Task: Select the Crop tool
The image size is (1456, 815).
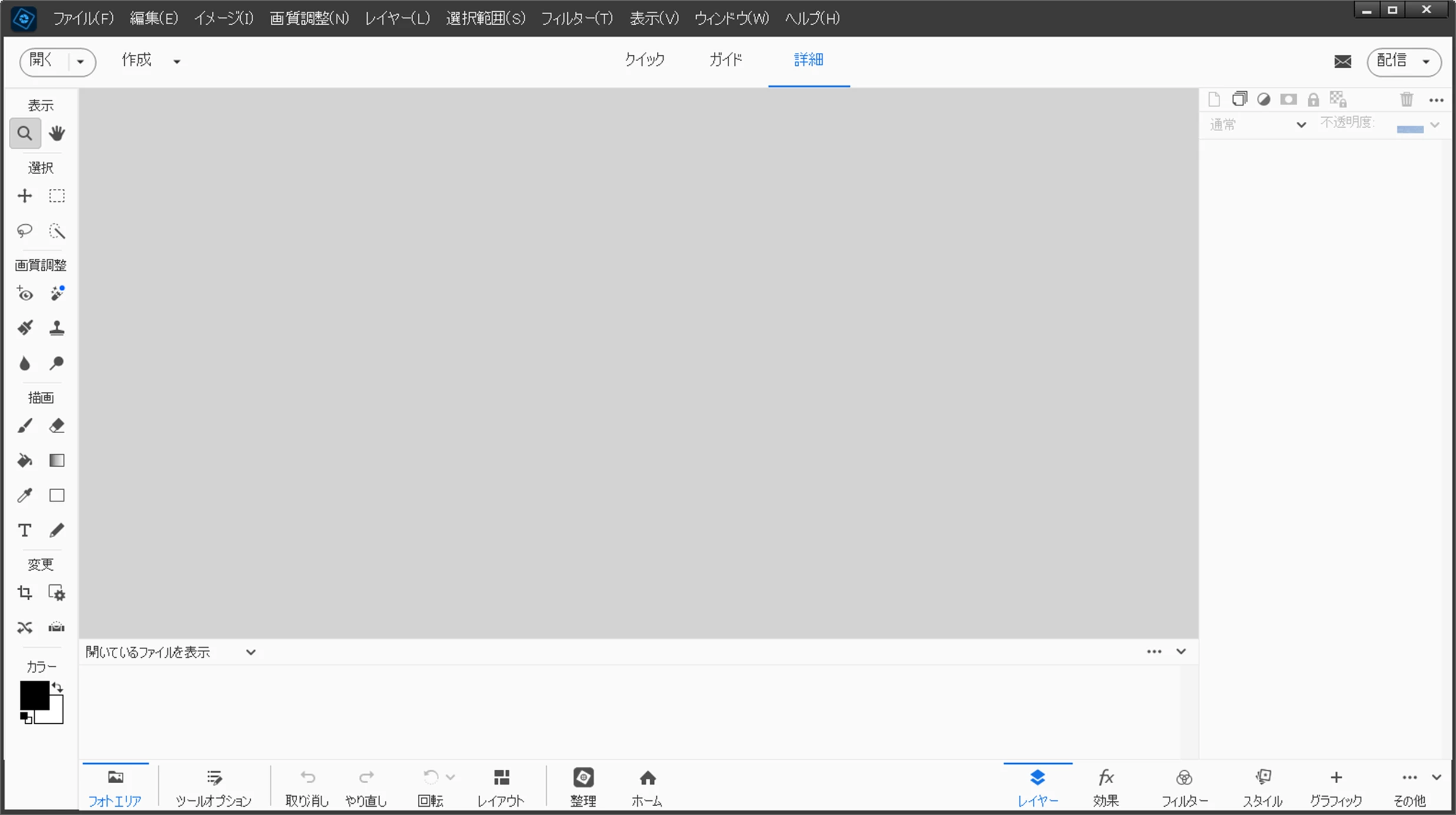Action: (x=25, y=593)
